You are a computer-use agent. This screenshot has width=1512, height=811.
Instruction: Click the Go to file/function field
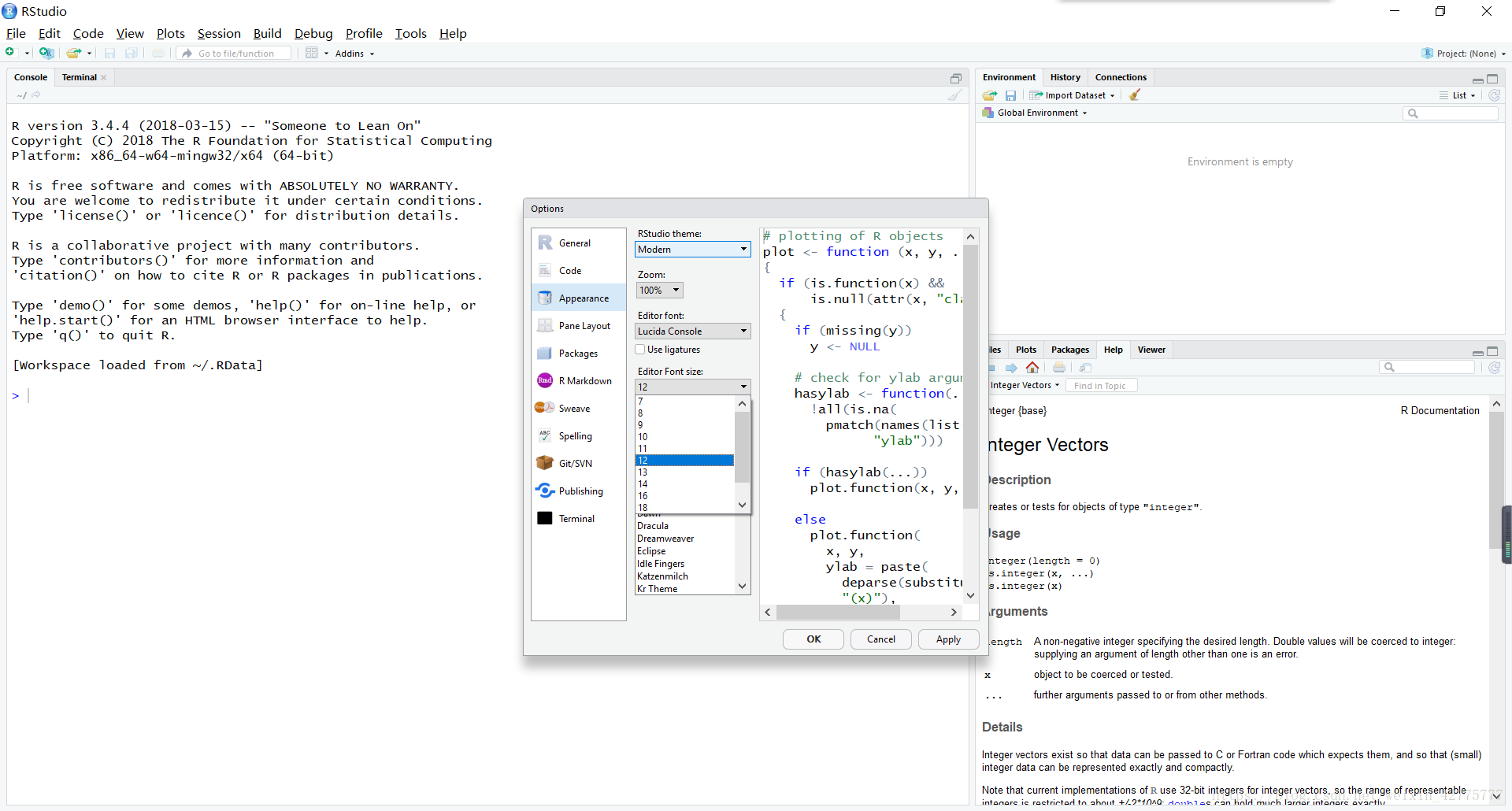point(235,54)
